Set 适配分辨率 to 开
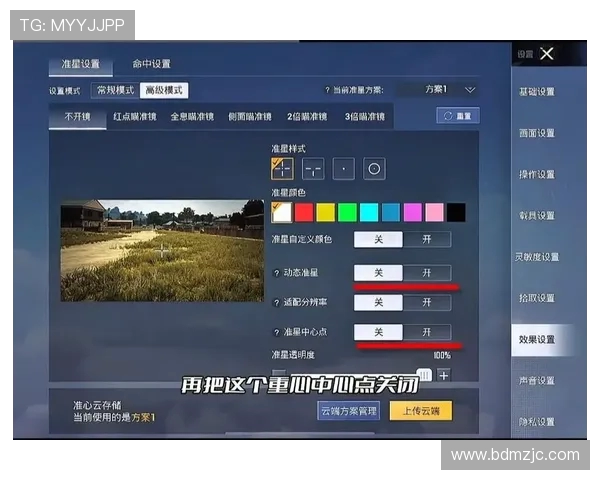 pos(427,303)
